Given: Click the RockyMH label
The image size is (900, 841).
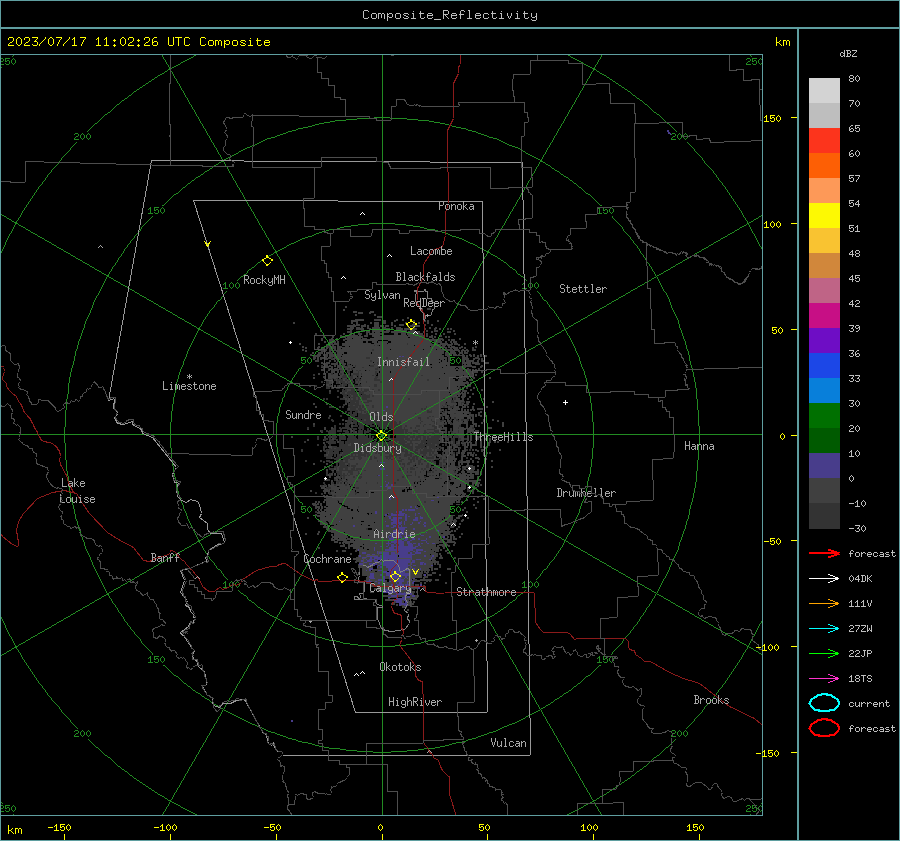Looking at the screenshot, I should 264,280.
